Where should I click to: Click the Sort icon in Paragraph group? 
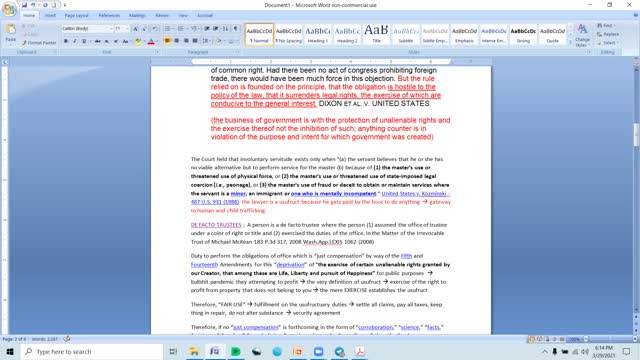[225, 29]
